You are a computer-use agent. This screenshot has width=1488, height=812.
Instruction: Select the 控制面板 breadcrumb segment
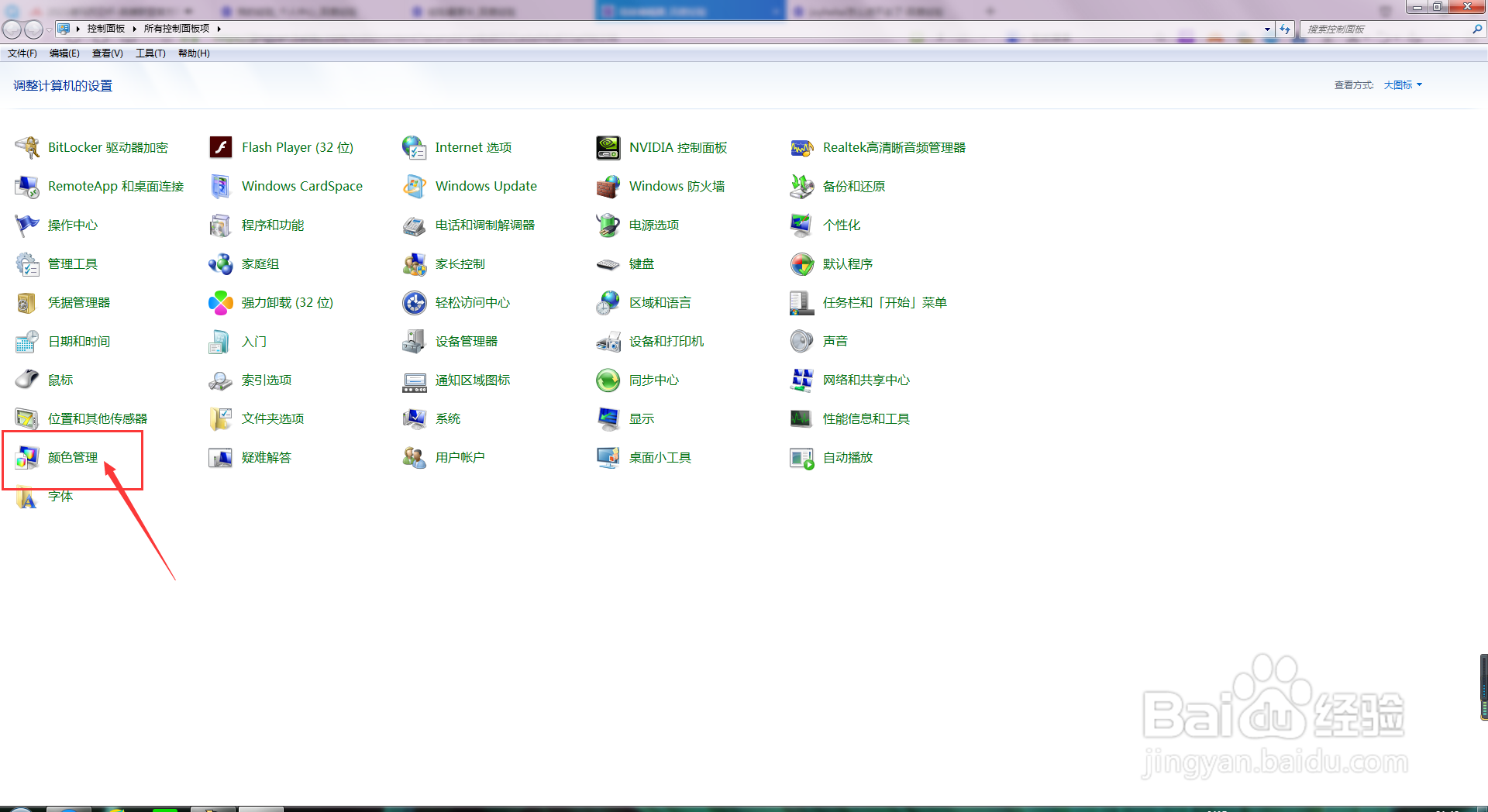[106, 29]
